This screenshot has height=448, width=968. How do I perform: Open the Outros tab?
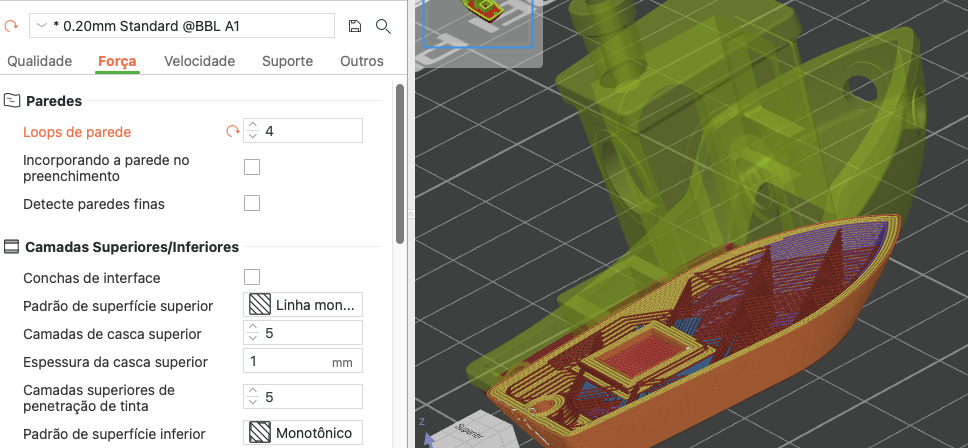tap(362, 61)
